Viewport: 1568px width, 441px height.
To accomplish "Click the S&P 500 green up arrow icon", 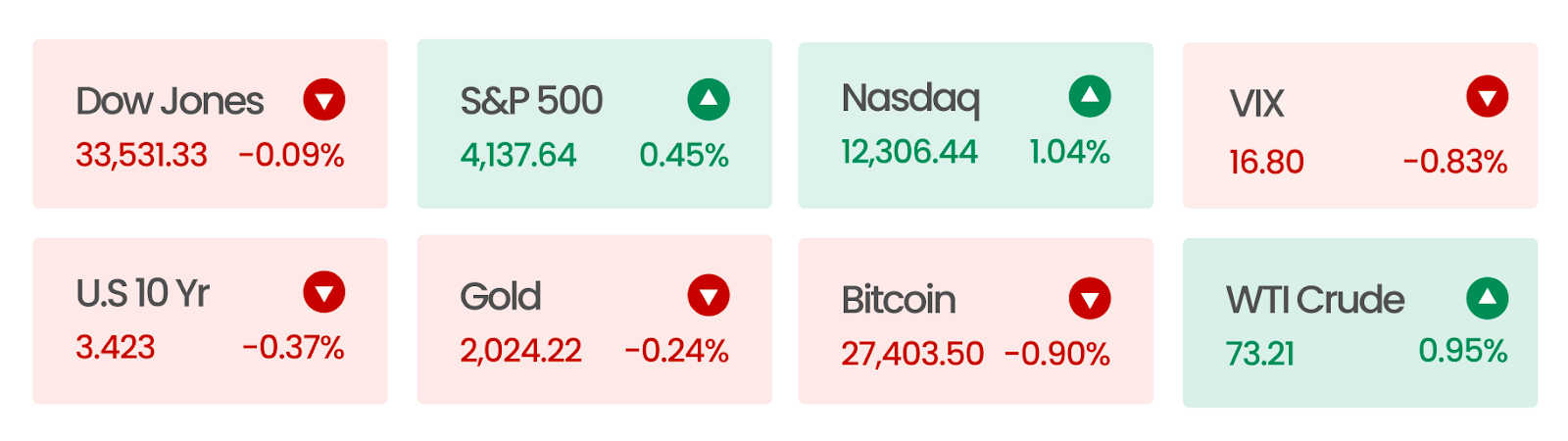I will coord(709,100).
